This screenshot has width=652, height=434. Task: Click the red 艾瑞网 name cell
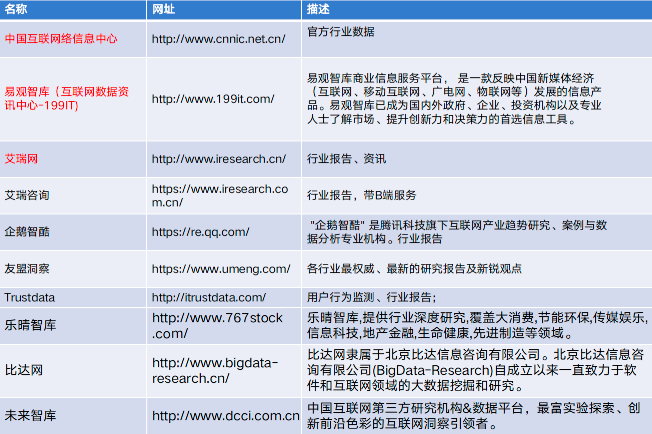24,159
